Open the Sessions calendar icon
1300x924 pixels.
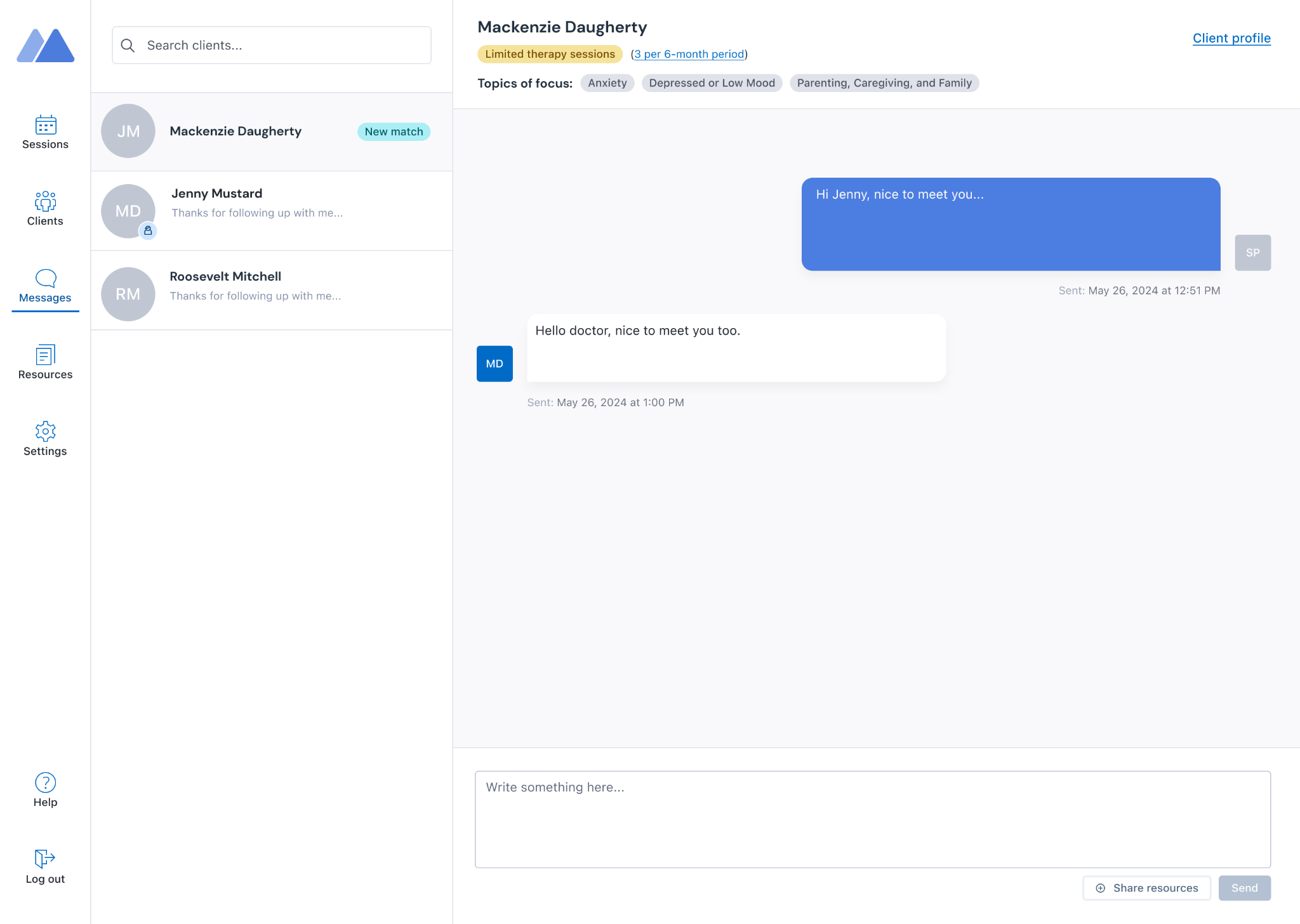45,125
